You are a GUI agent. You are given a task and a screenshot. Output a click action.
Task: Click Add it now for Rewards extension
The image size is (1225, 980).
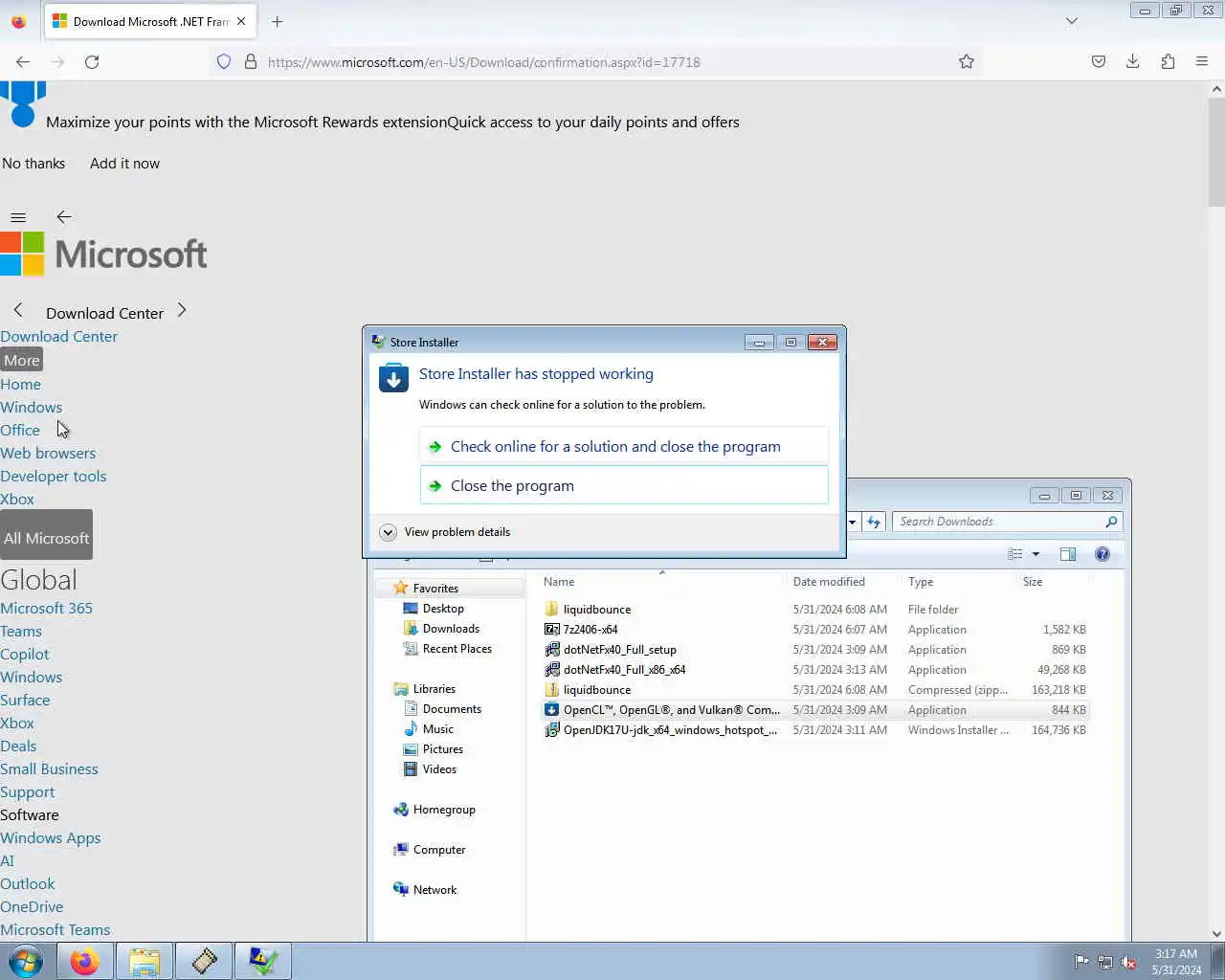coord(124,164)
